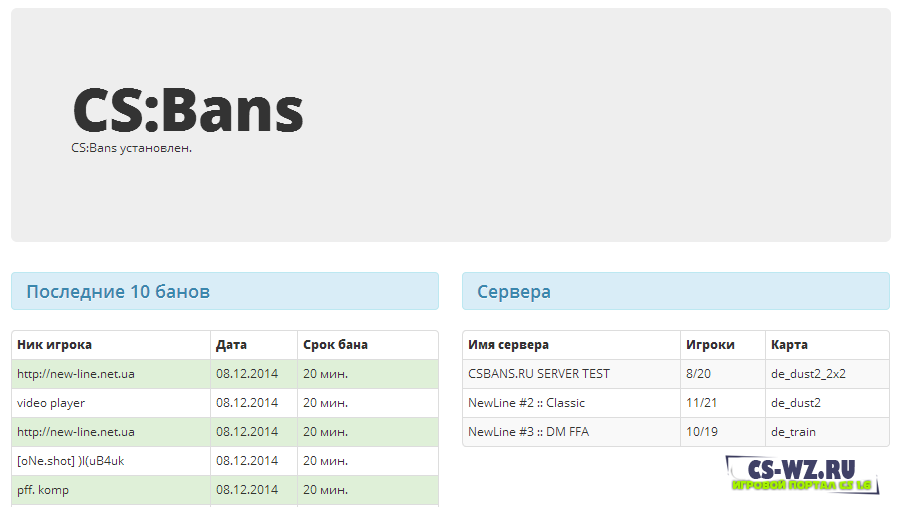Click the 'de_dust2_2x2' map cell
The image size is (902, 507).
[827, 374]
